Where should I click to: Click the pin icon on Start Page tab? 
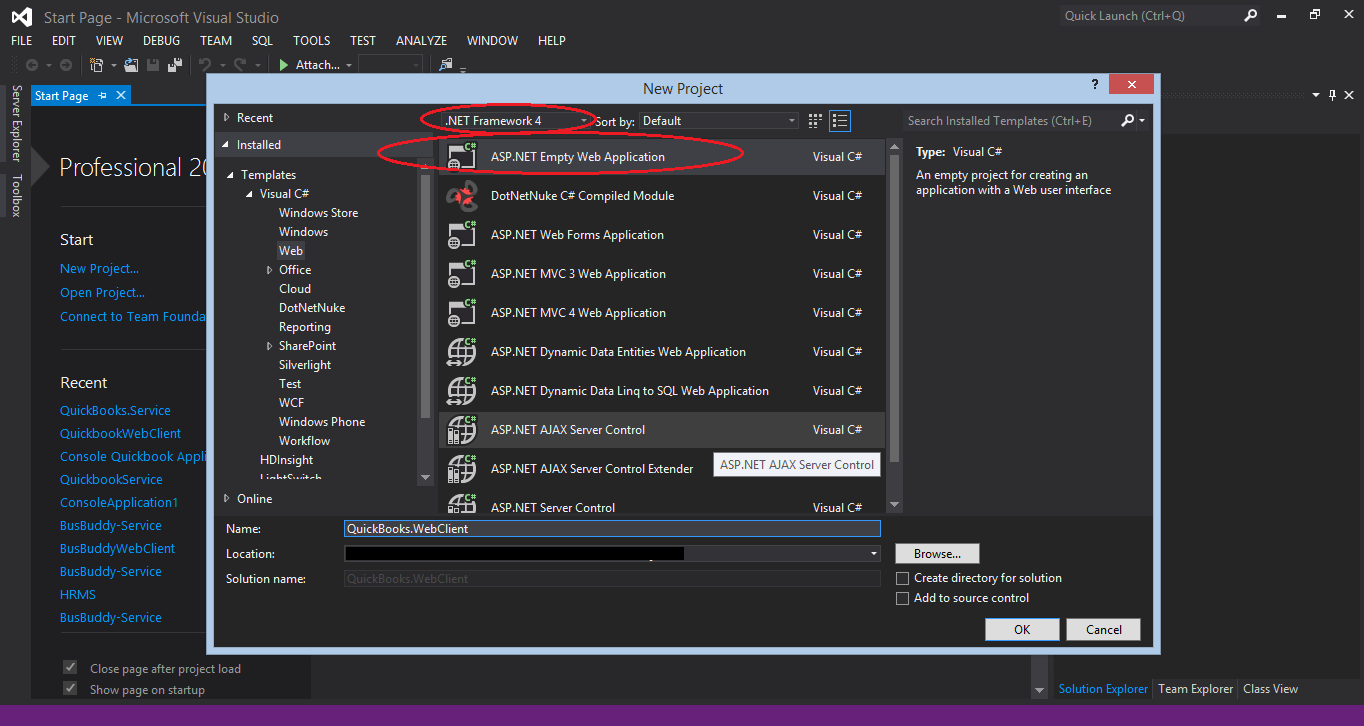[103, 96]
